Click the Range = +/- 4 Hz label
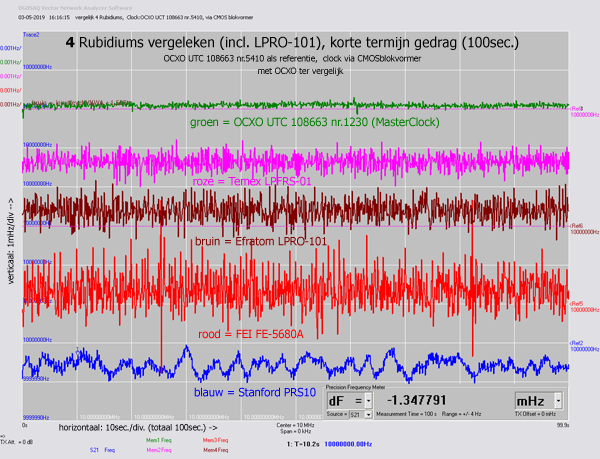This screenshot has height=459, width=600. (461, 414)
